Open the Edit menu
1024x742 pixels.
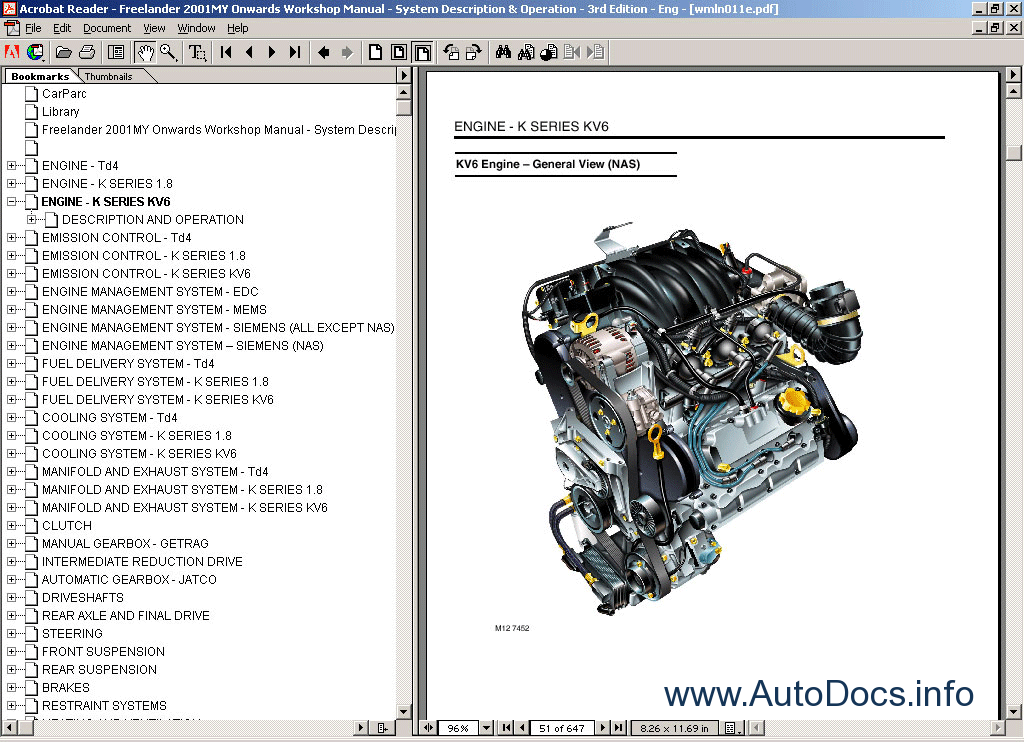62,28
